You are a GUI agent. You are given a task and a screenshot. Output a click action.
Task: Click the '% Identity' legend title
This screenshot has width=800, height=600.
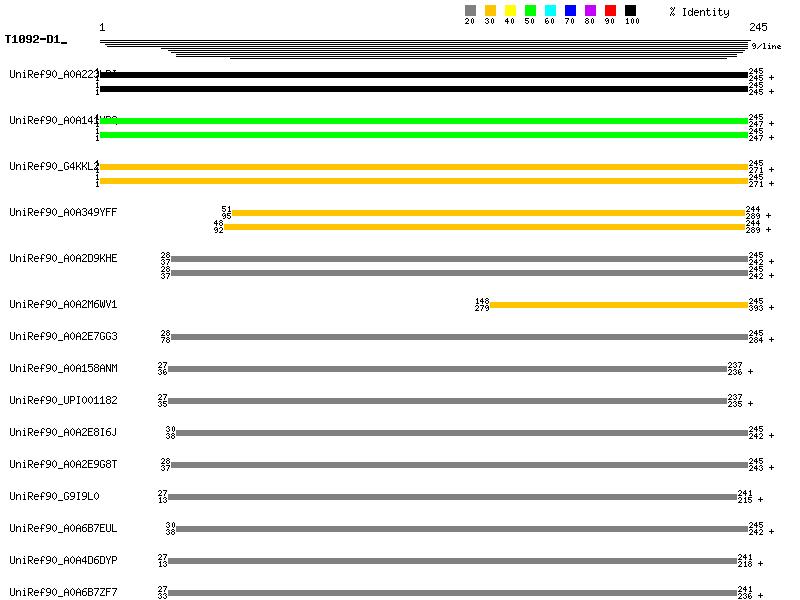(699, 12)
